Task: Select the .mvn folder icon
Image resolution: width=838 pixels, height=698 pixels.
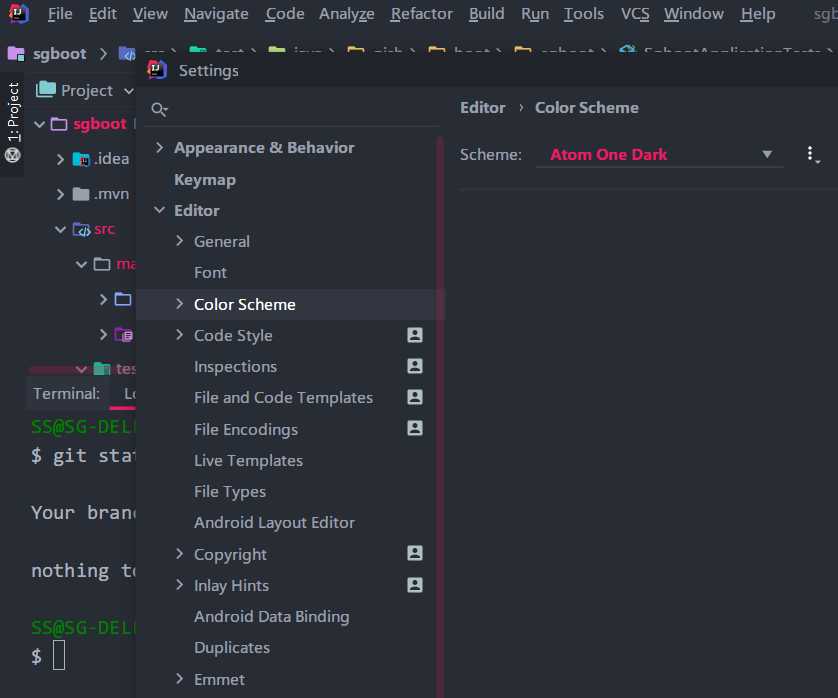Action: coord(81,194)
